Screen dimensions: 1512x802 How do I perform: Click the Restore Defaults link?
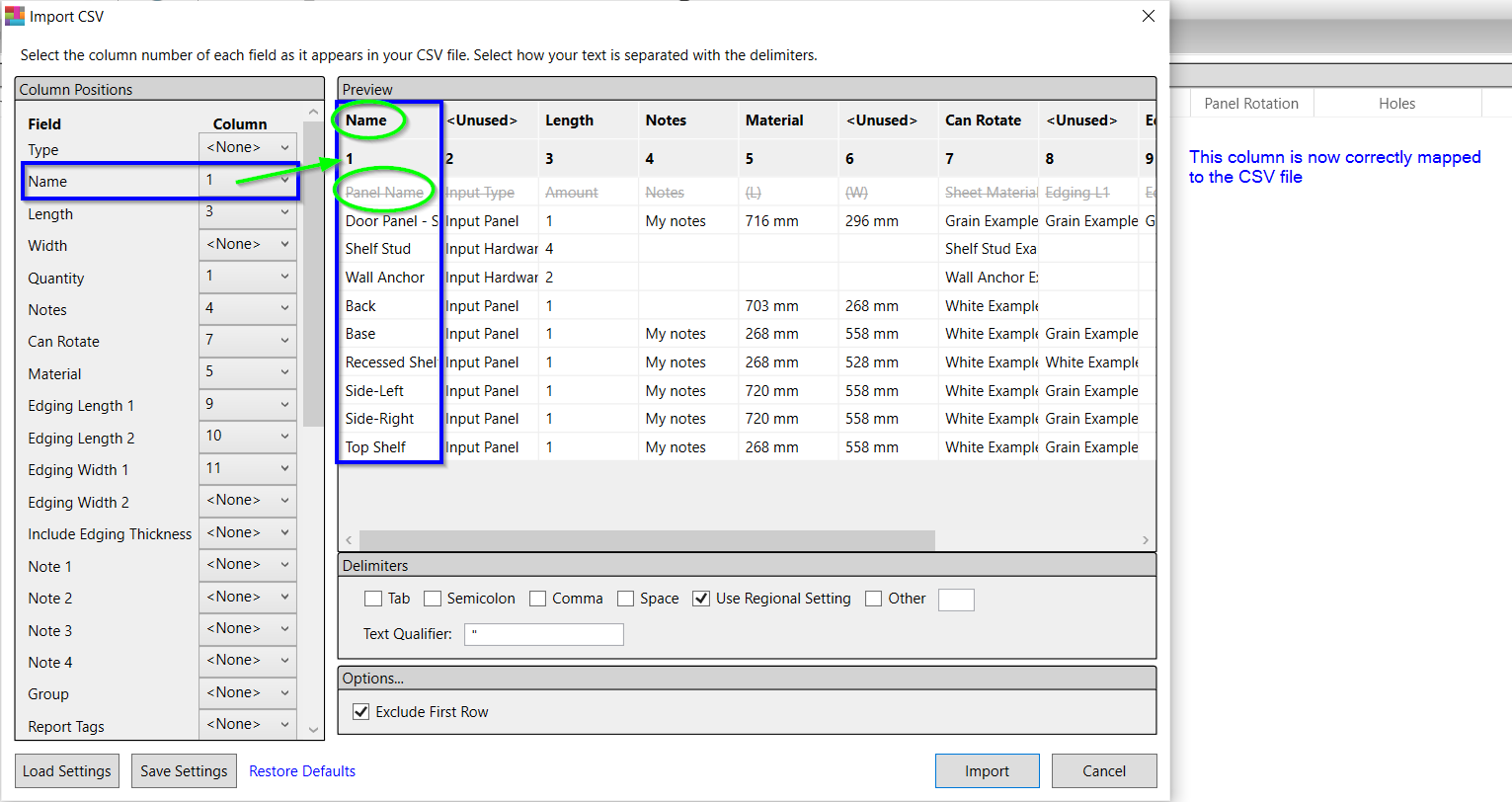(302, 771)
